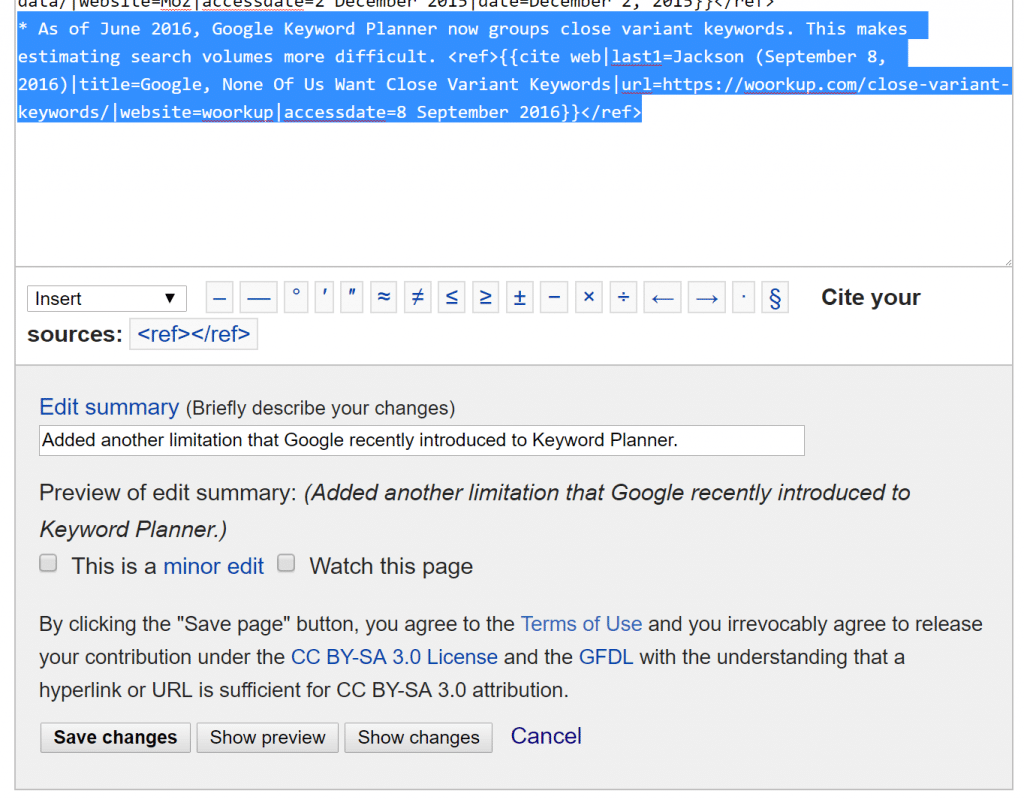Open the Show preview view
Screen dimensions: 1024x800
267,737
